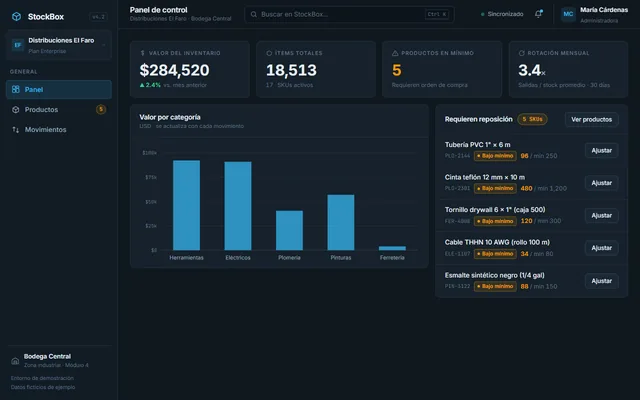
Task: Click the dollar icon on Valor del inventario card
Action: [142, 53]
